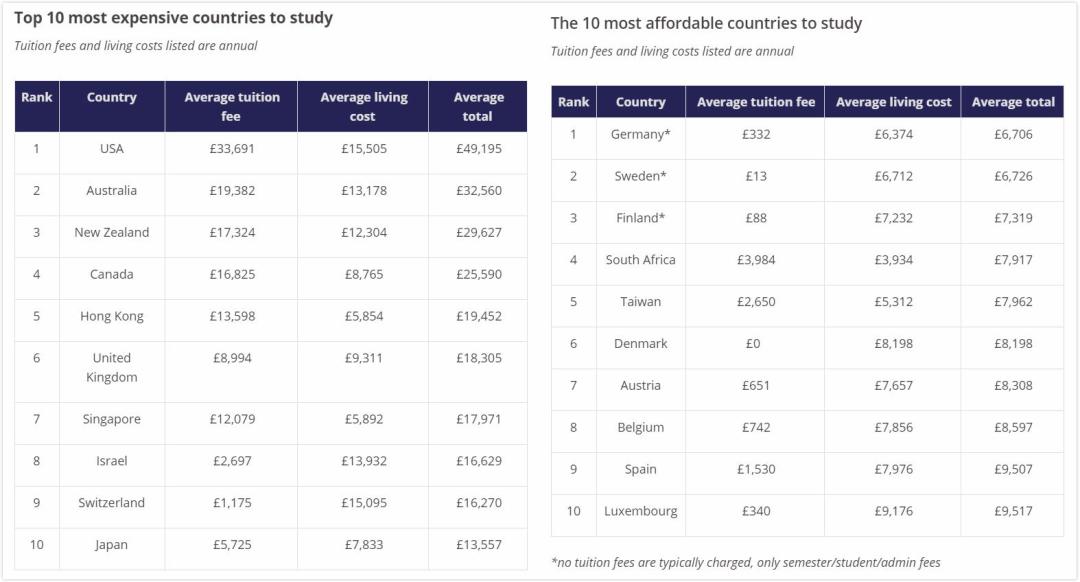Select the Luxembourg country cell
This screenshot has height=582, width=1080.
pos(641,511)
